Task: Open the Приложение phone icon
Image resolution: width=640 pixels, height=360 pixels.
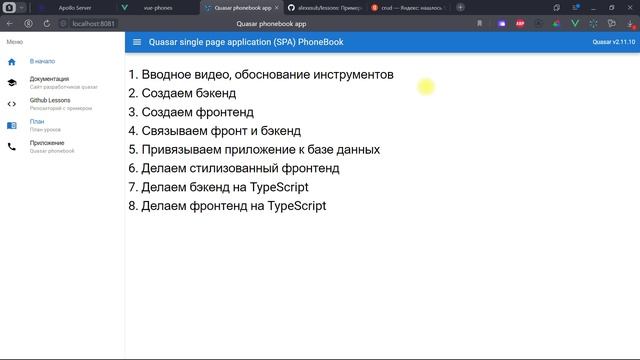Action: 11,147
